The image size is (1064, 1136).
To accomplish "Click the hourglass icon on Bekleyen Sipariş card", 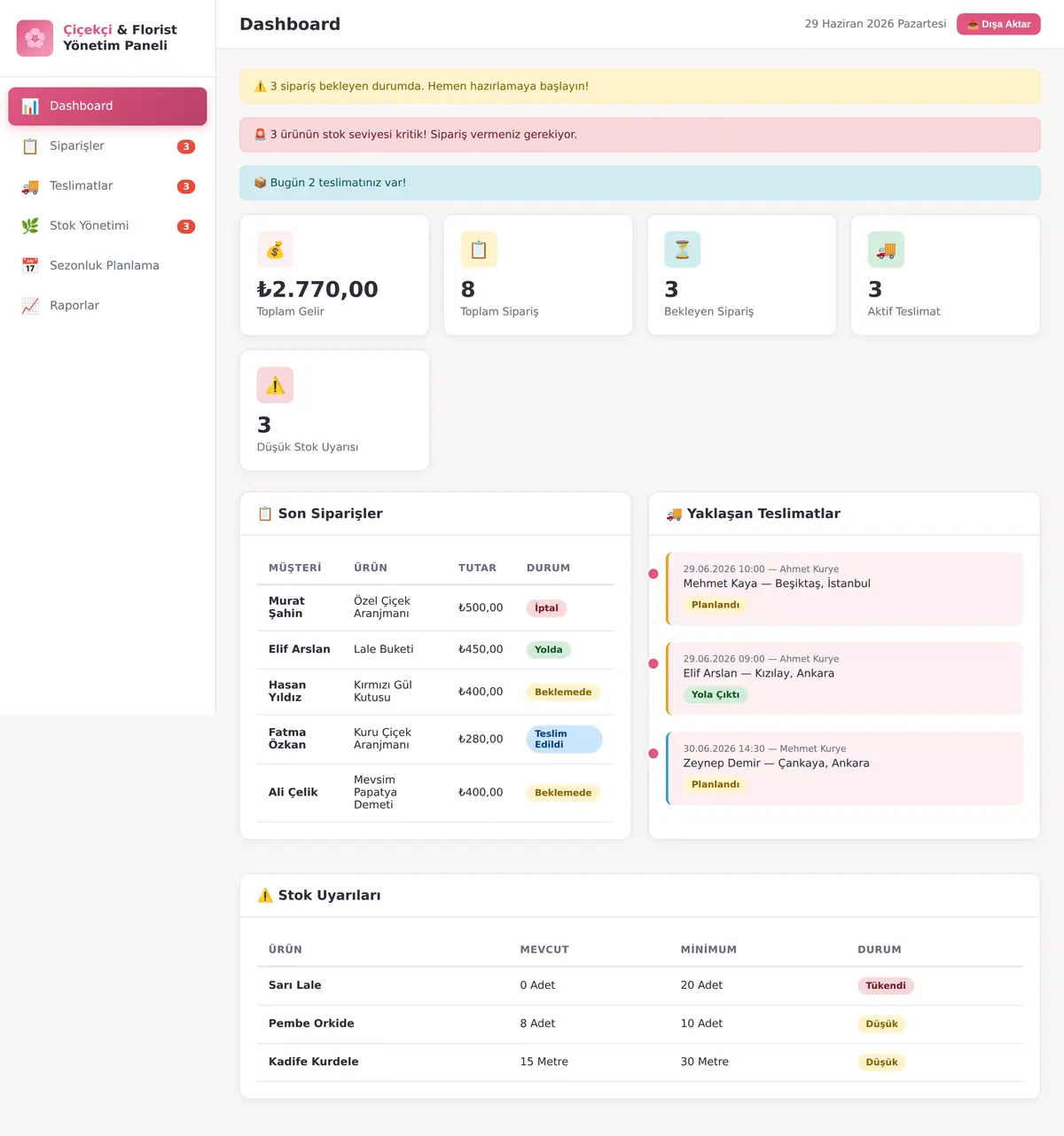I will 683,250.
